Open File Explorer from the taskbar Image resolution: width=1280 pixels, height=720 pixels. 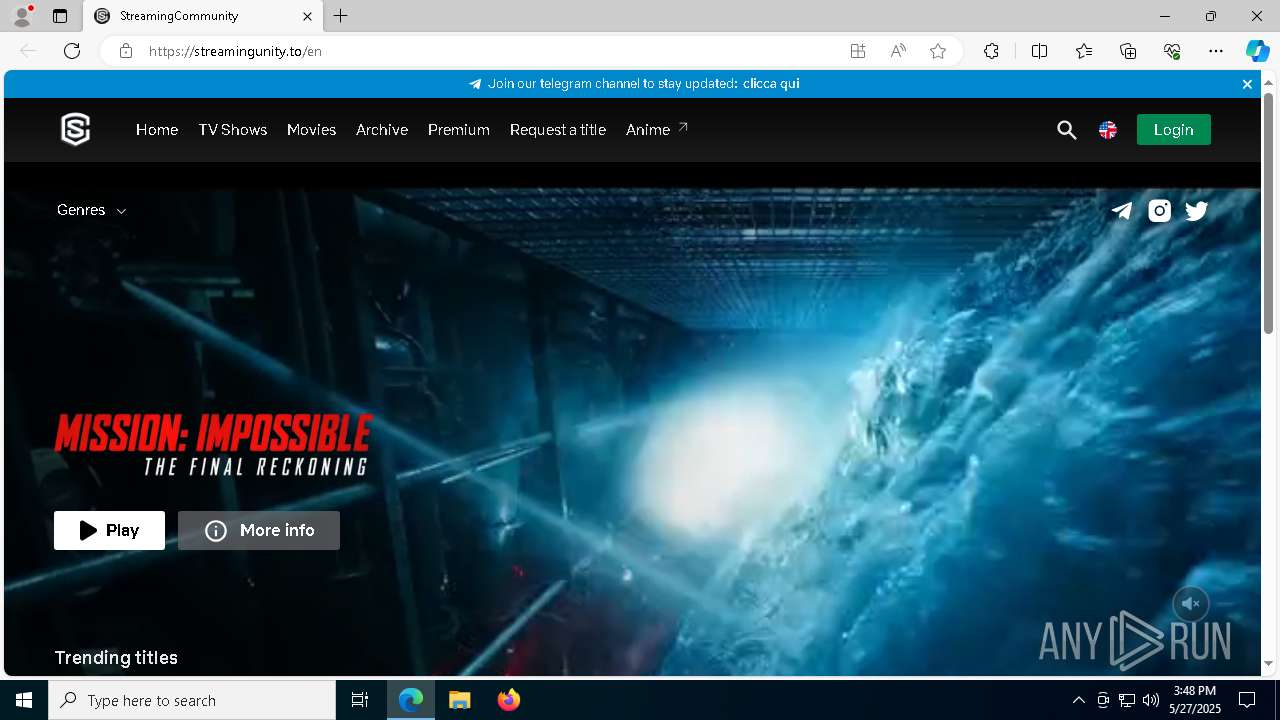click(x=459, y=700)
